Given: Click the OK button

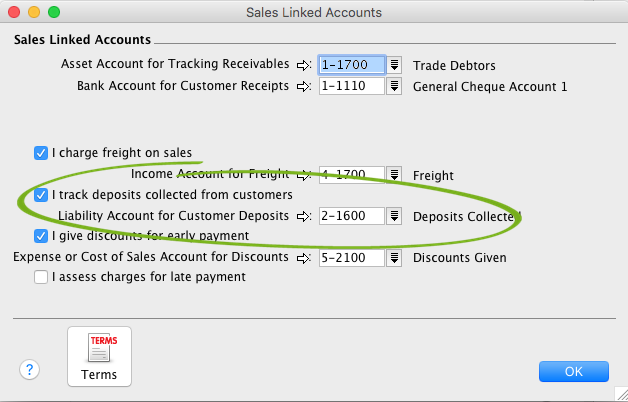Looking at the screenshot, I should (573, 371).
